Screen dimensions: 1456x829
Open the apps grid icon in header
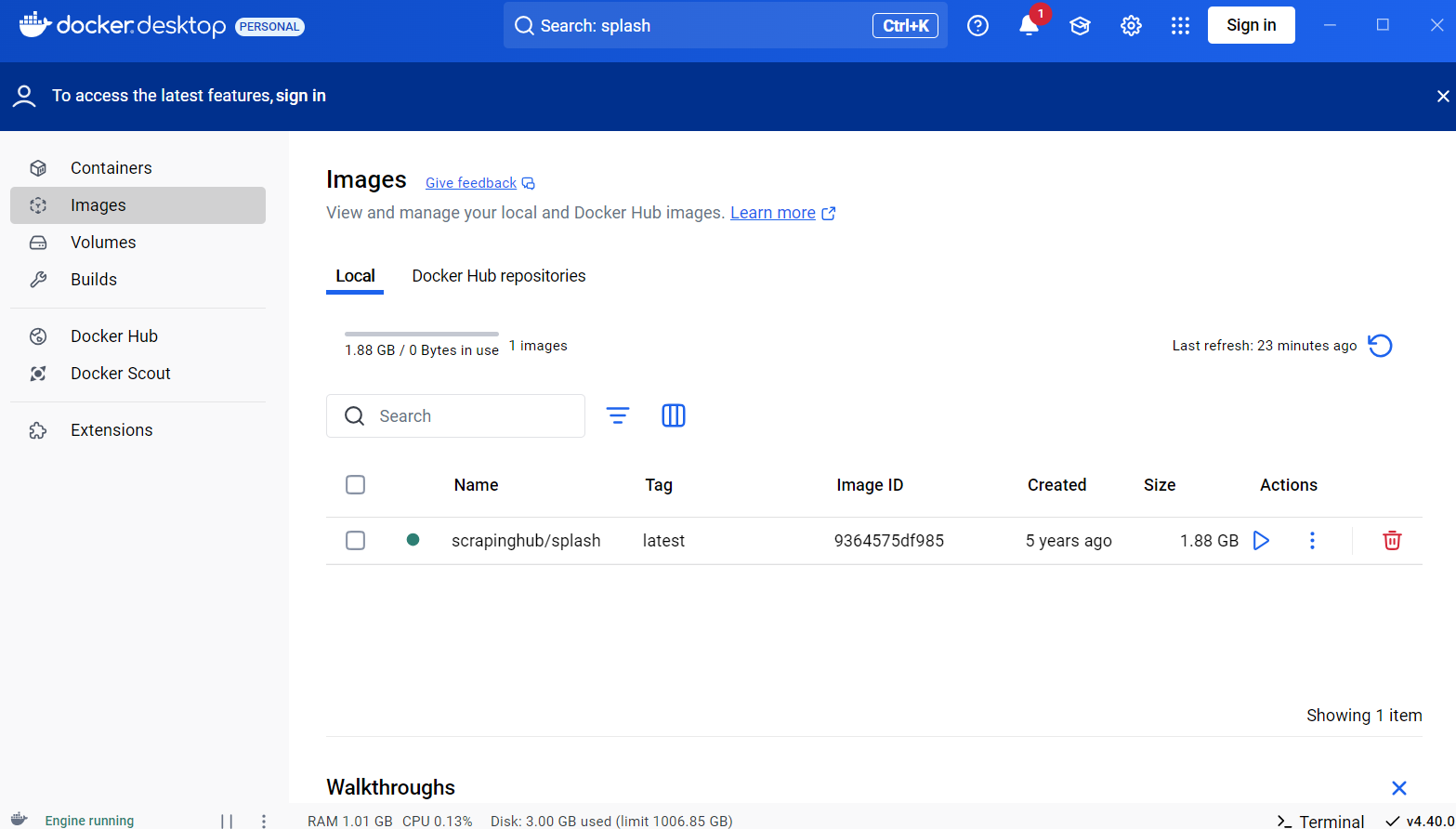(x=1180, y=26)
